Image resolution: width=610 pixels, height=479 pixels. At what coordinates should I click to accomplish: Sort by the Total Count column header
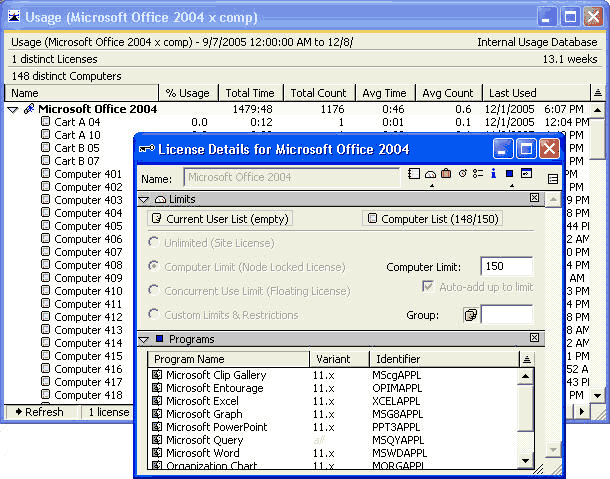tap(319, 93)
